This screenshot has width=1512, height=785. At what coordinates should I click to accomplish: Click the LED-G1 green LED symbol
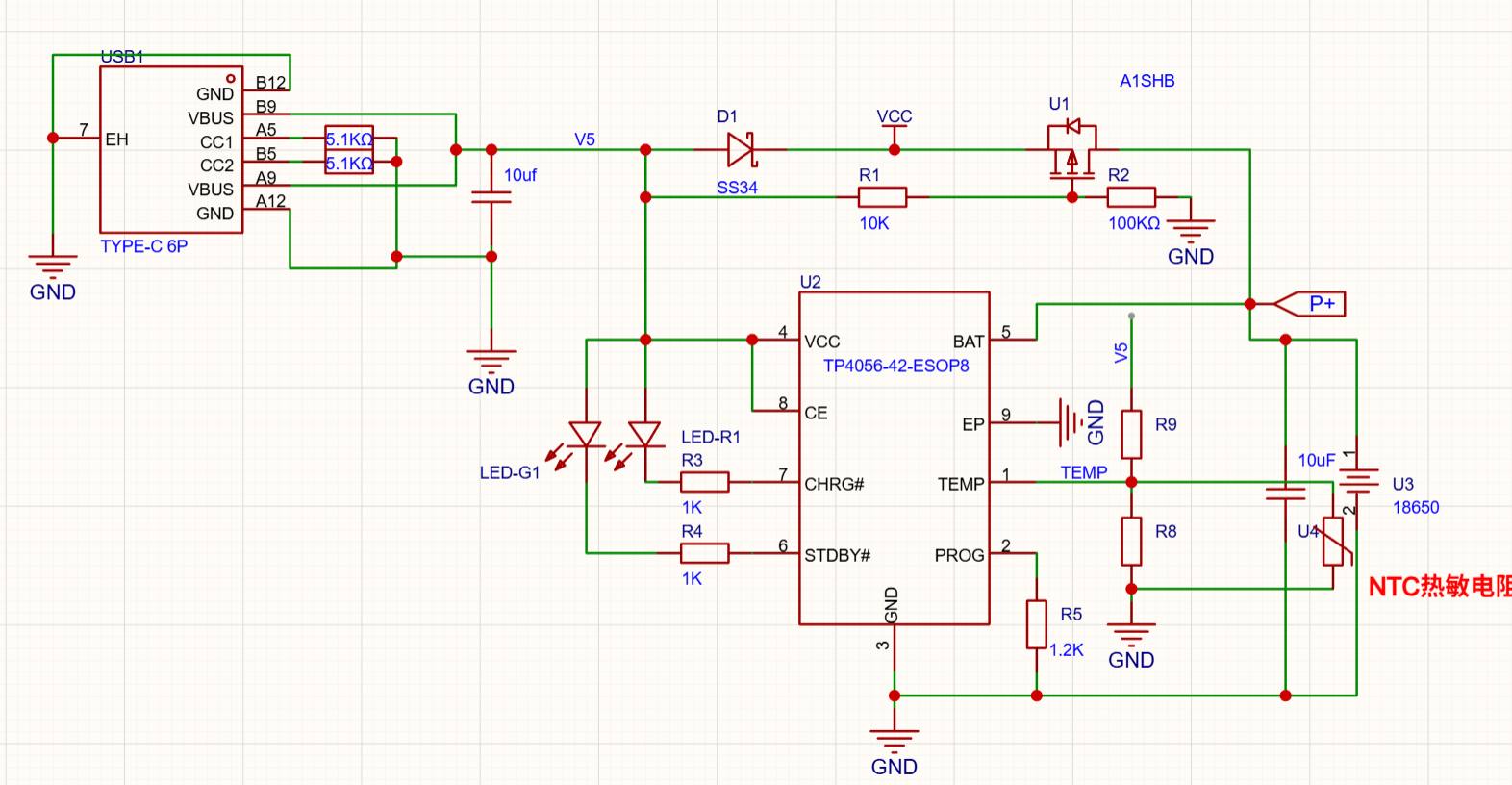(x=577, y=444)
